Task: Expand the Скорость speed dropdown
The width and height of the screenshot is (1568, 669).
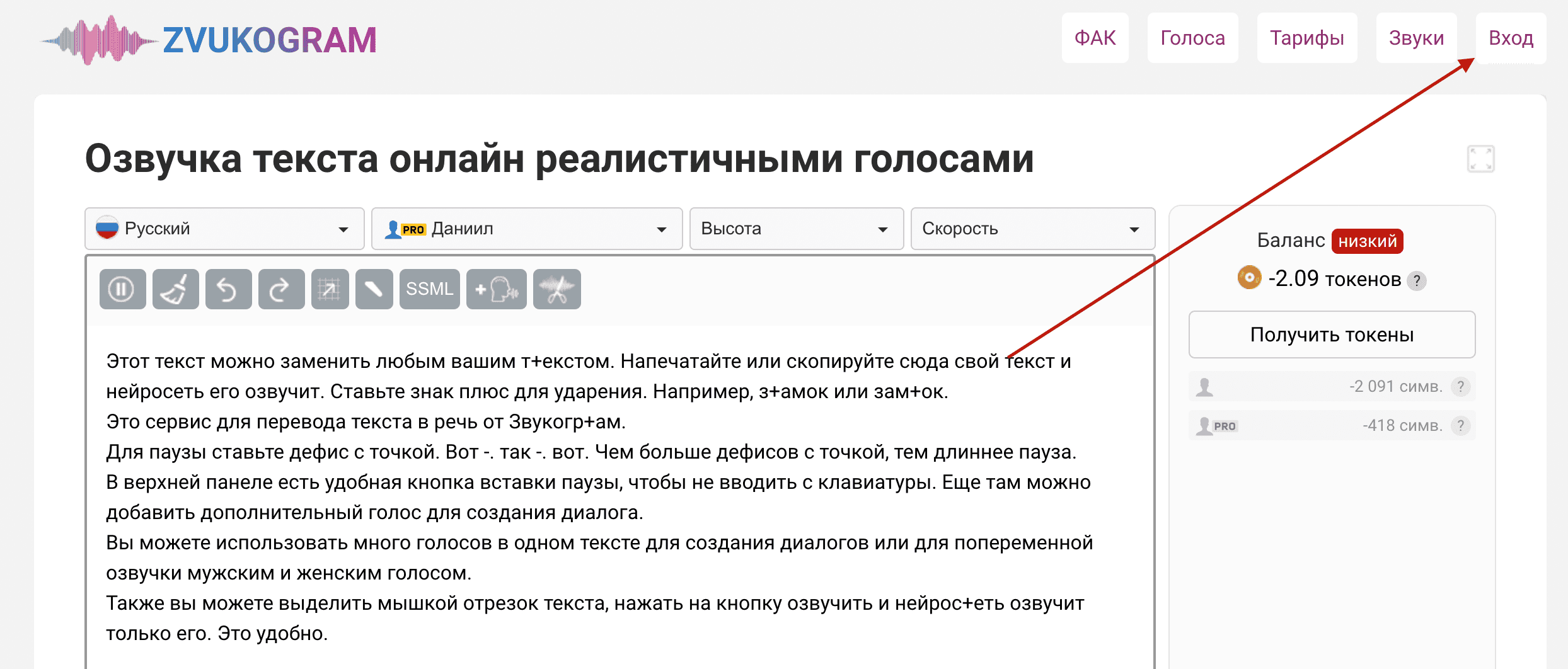Action: coord(1032,229)
